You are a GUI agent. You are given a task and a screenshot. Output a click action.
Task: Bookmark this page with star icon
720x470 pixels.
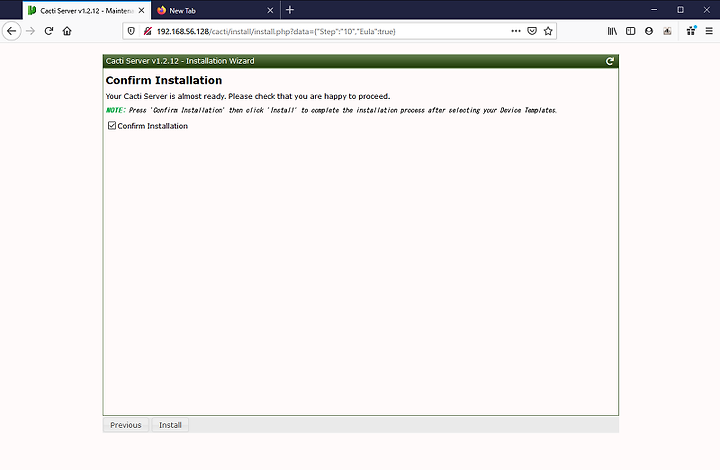tap(548, 31)
